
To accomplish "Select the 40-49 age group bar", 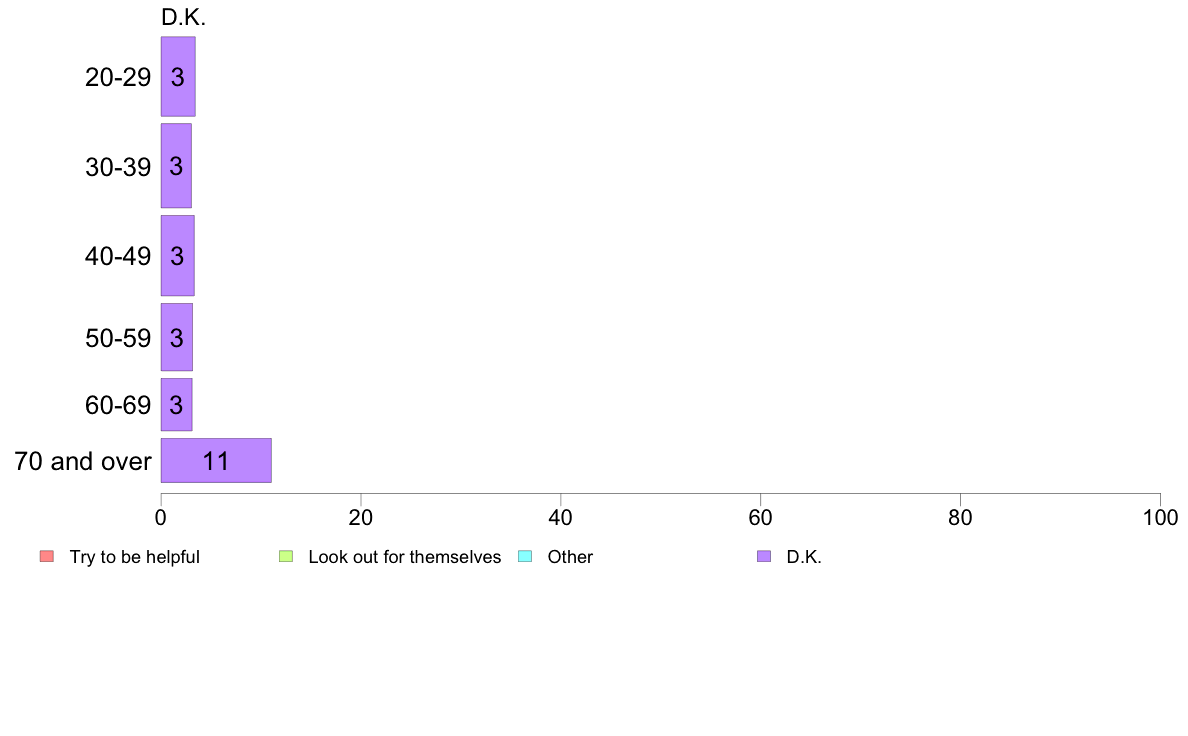I will (177, 255).
